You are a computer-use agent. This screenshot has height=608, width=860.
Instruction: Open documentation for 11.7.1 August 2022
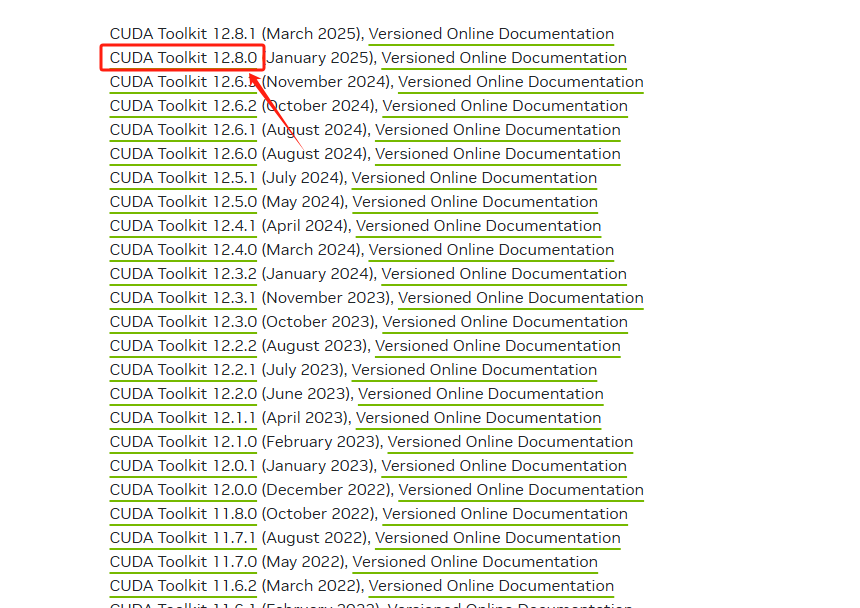(497, 538)
